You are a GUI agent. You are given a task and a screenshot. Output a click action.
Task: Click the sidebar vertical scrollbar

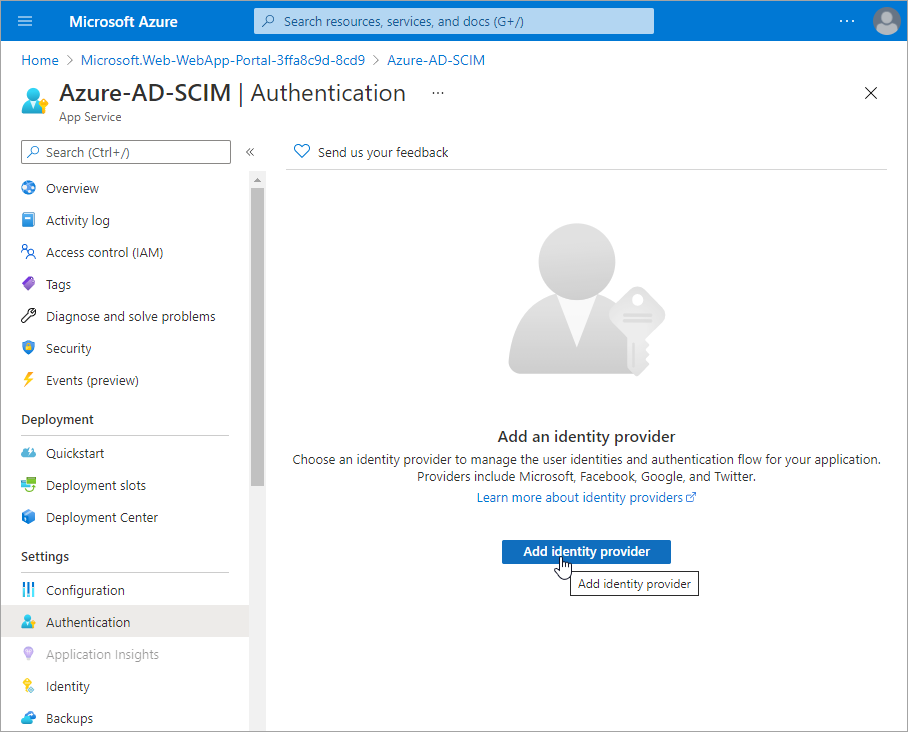[257, 330]
